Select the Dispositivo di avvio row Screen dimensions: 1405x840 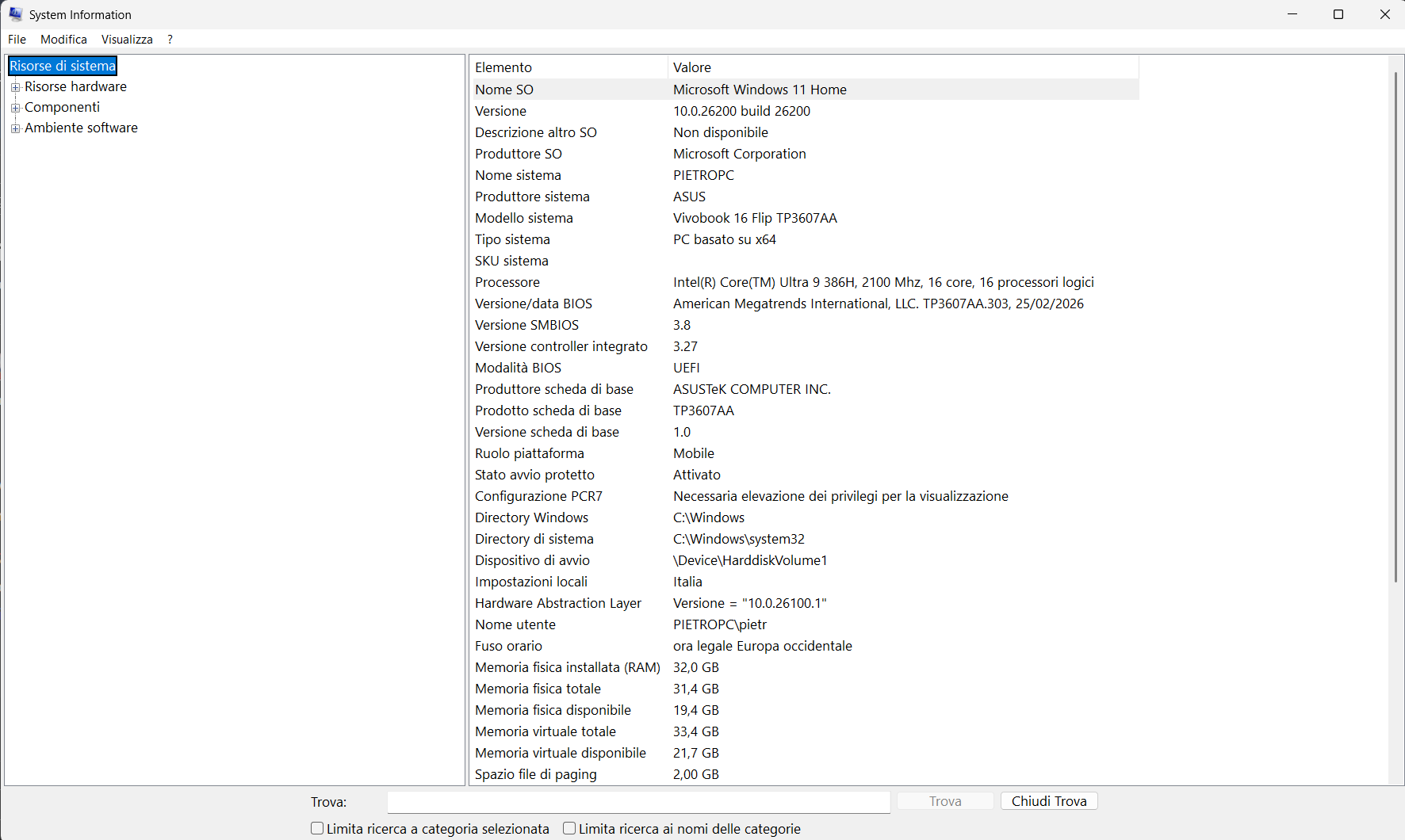tap(804, 560)
